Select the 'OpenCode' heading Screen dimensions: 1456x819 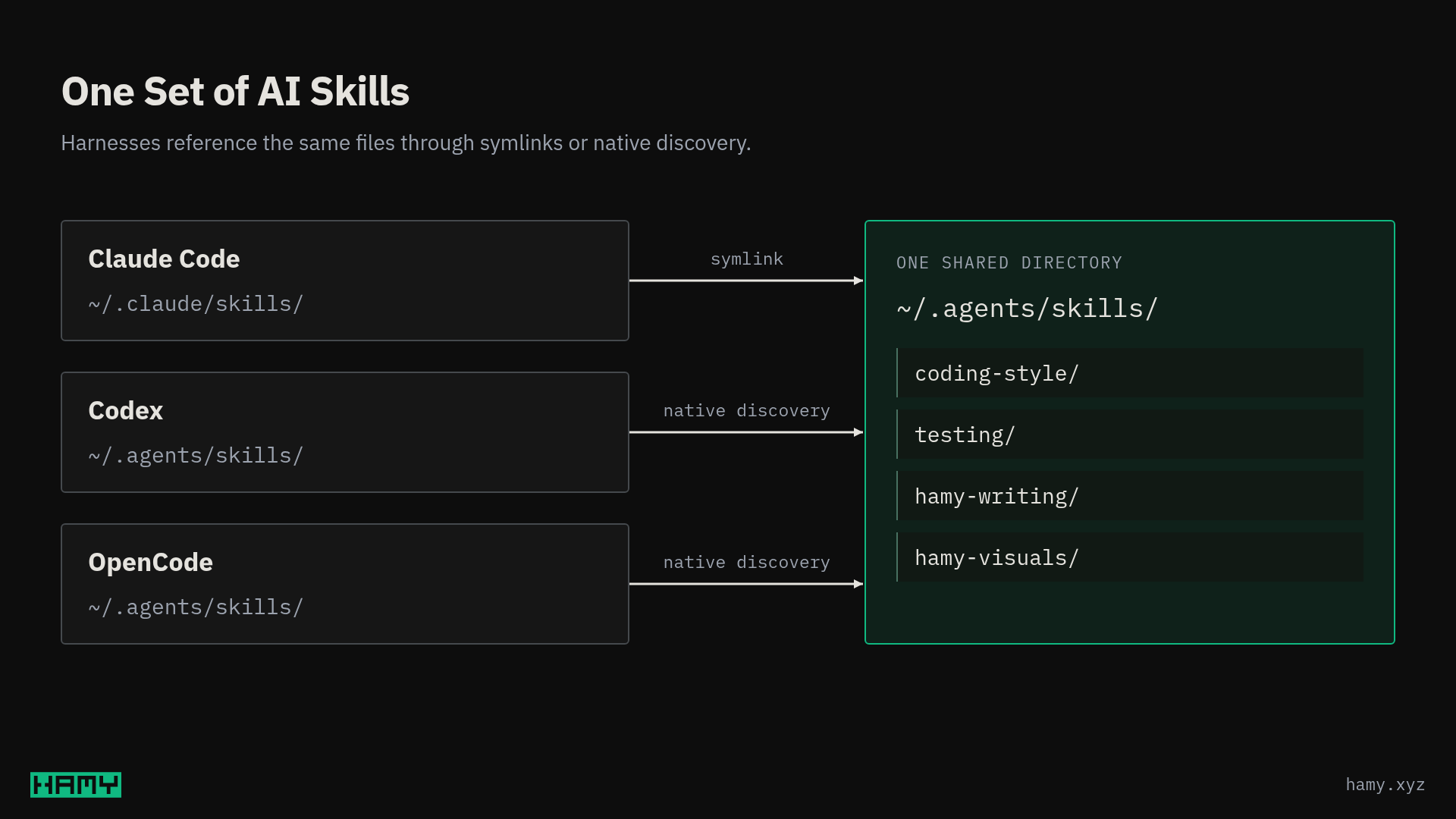pyautogui.click(x=150, y=562)
